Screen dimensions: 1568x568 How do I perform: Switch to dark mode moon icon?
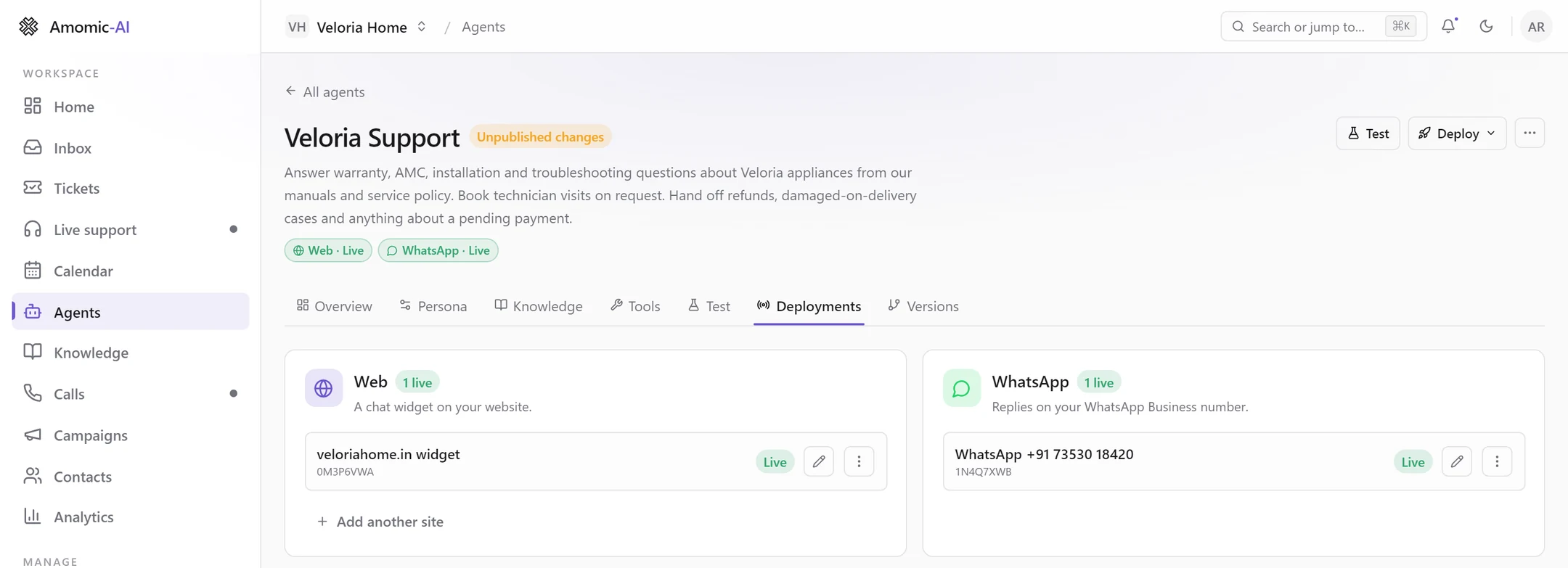click(1486, 27)
